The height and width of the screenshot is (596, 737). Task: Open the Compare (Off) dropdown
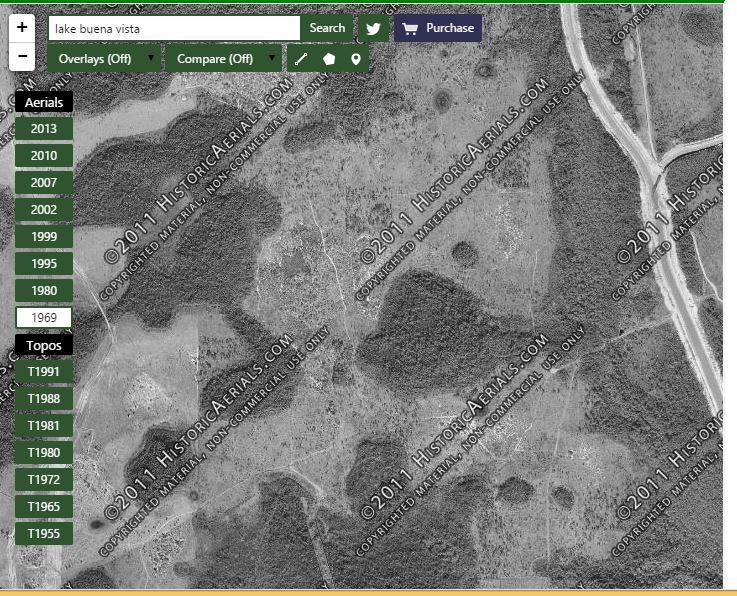(x=223, y=59)
